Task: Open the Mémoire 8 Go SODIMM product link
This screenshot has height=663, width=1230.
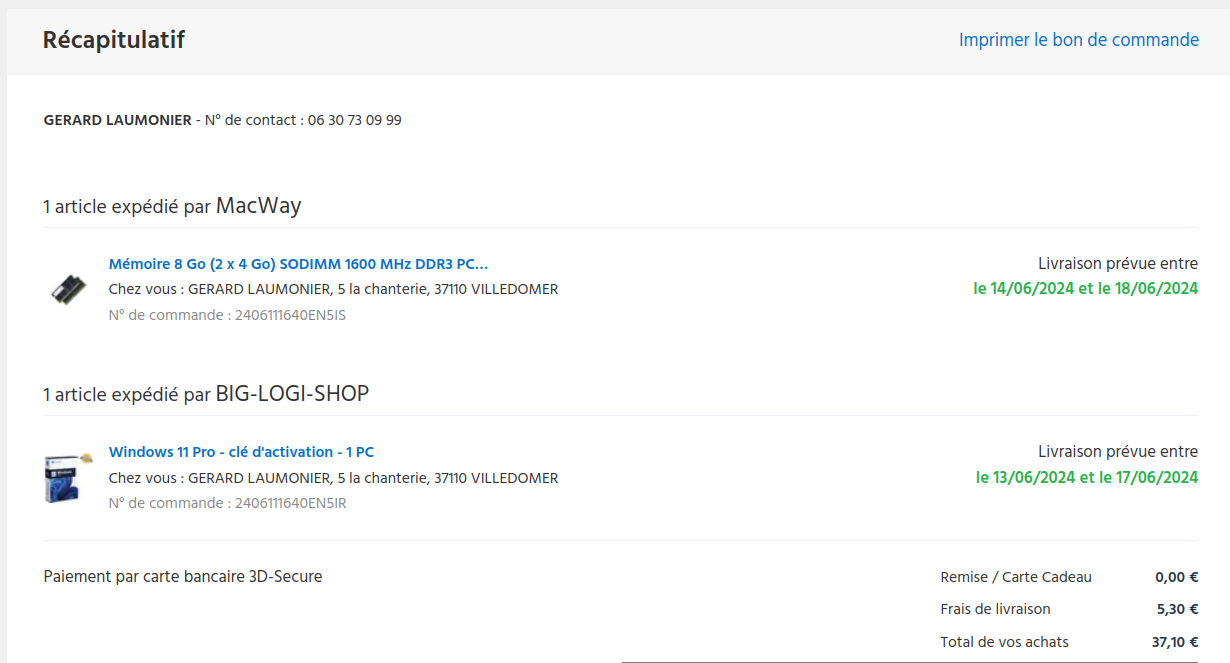Action: point(298,264)
